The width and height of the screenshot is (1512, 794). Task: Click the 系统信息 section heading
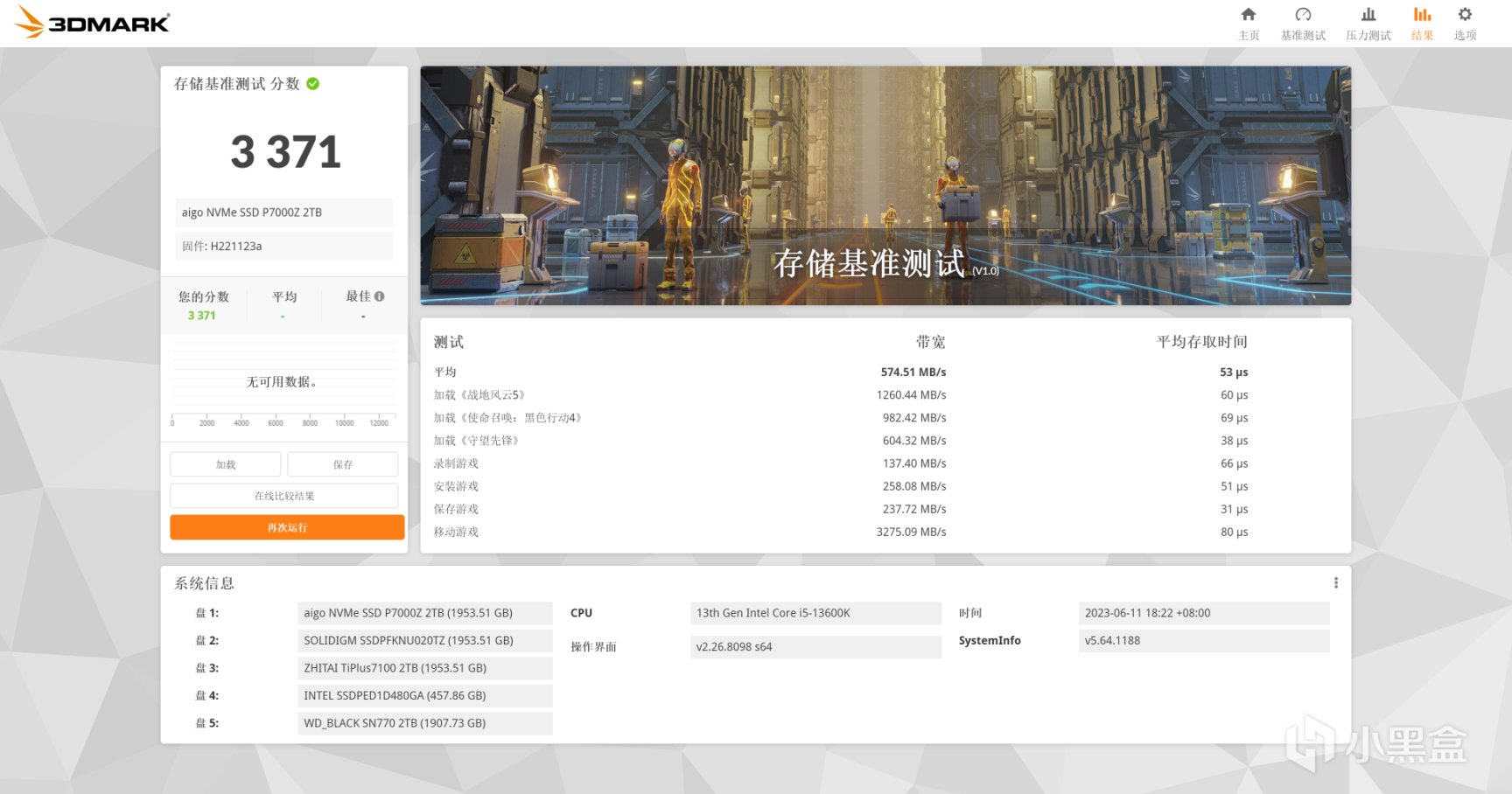[204, 583]
